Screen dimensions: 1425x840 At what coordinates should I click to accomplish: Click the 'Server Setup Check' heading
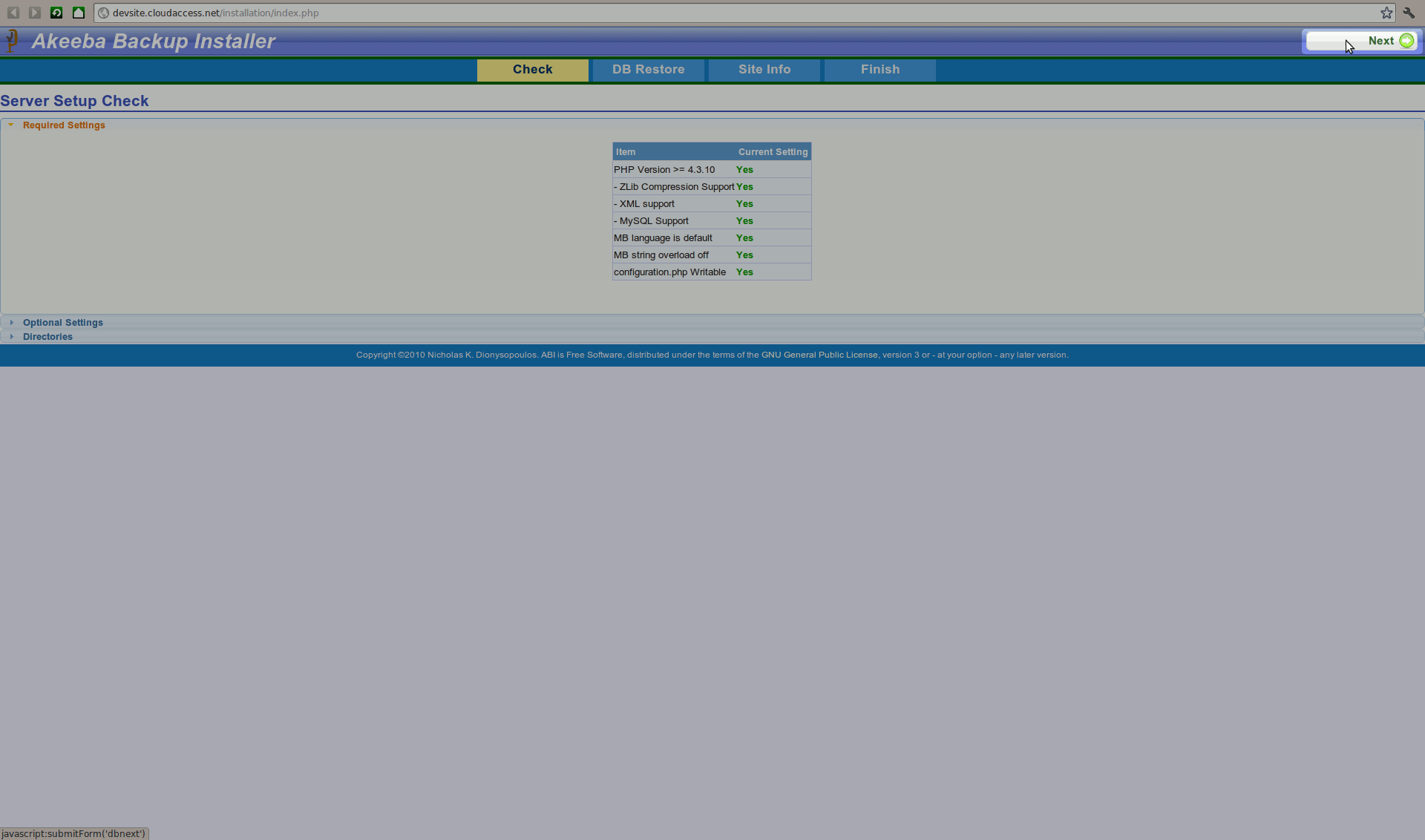[74, 101]
